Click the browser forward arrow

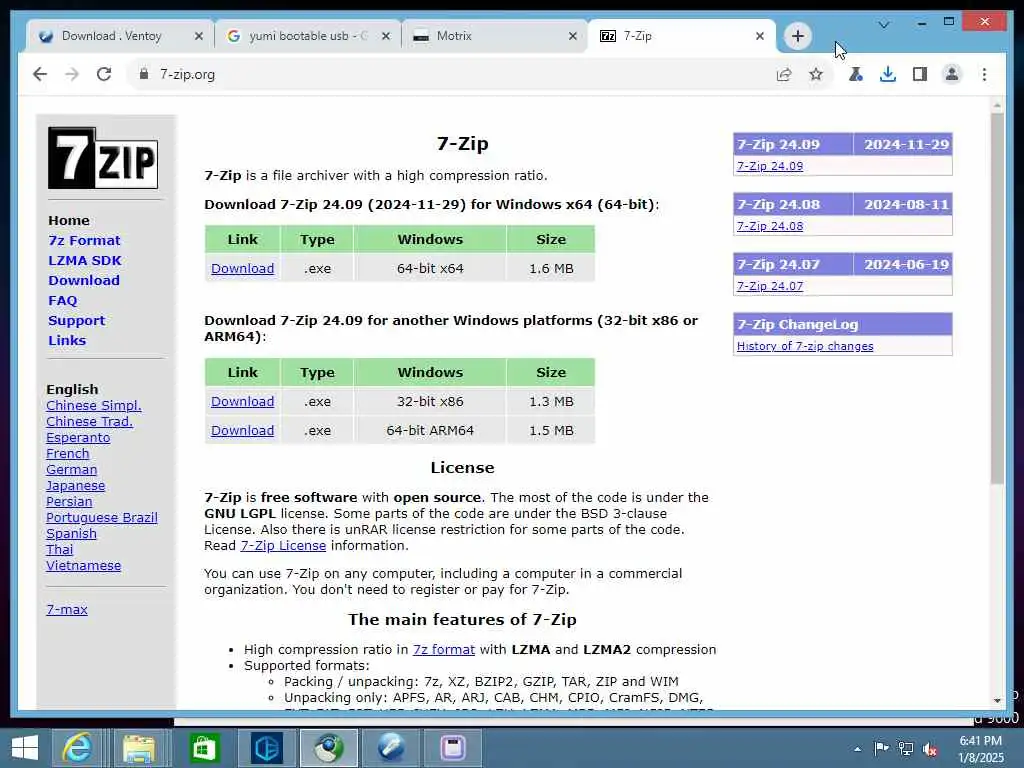pyautogui.click(x=72, y=74)
